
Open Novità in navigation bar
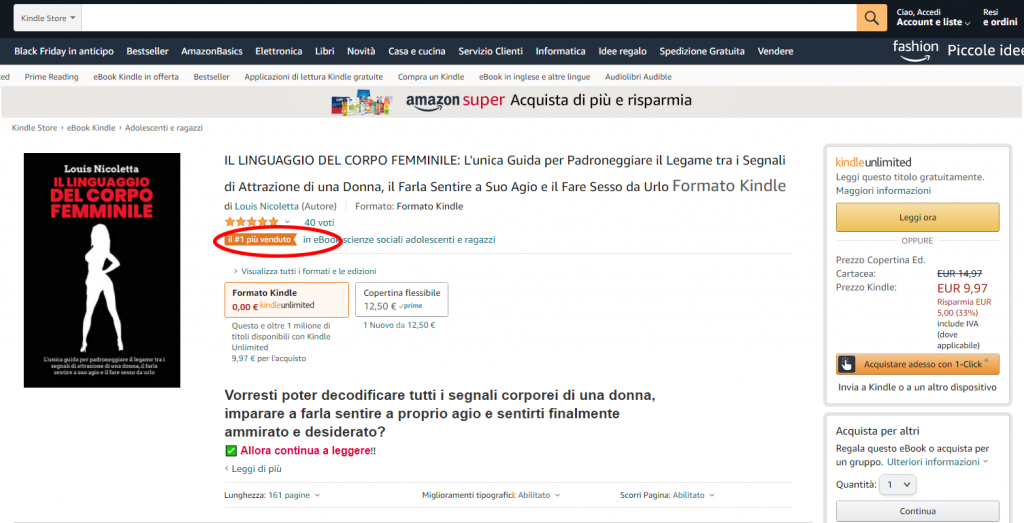(x=361, y=51)
